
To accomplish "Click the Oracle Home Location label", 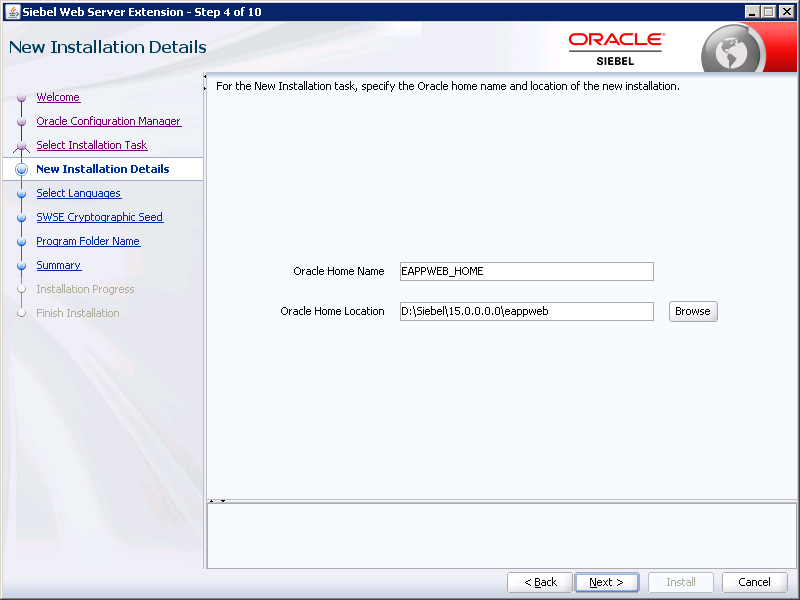I will [x=332, y=311].
